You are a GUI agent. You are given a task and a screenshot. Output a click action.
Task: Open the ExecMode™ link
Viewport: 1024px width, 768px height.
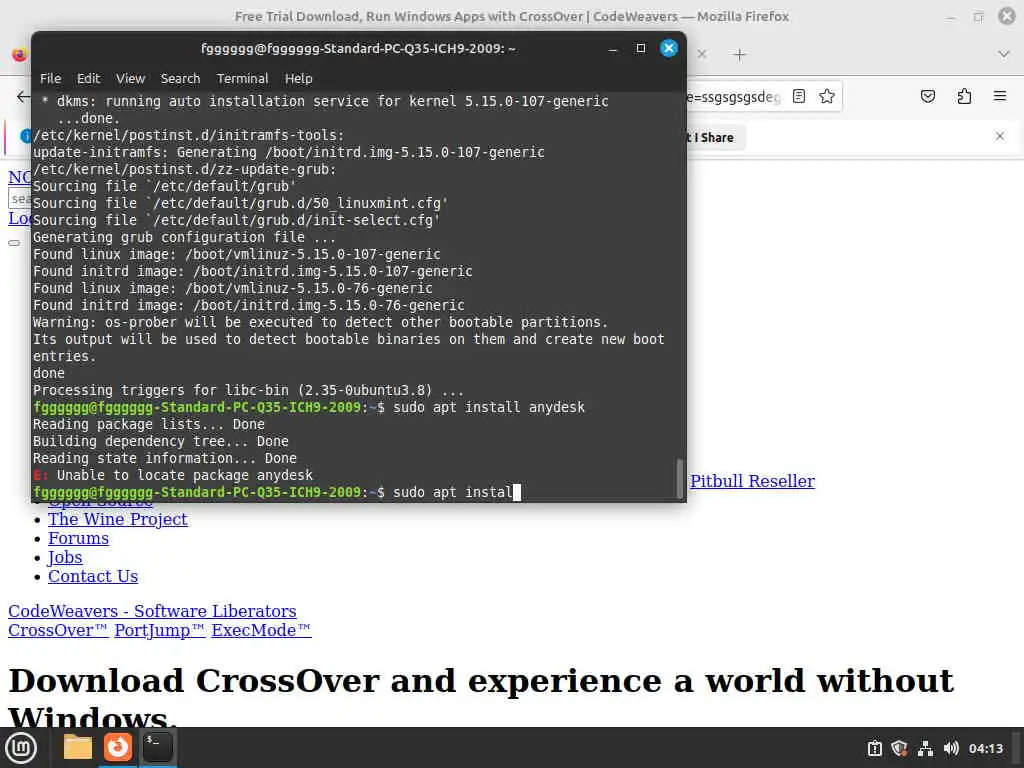tap(261, 630)
